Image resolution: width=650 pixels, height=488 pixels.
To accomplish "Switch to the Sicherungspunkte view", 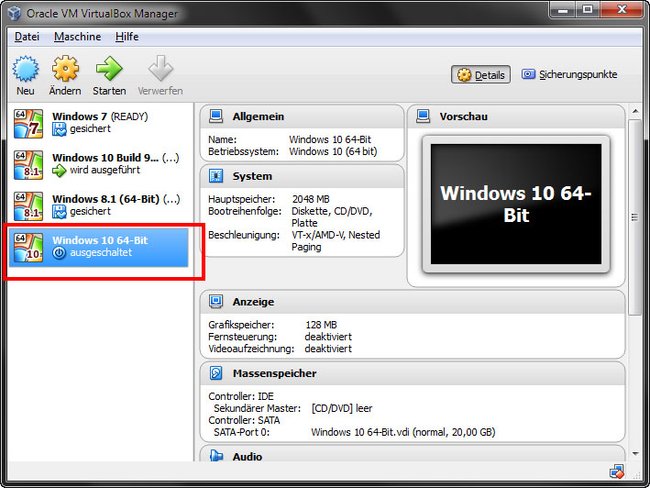I will (569, 75).
